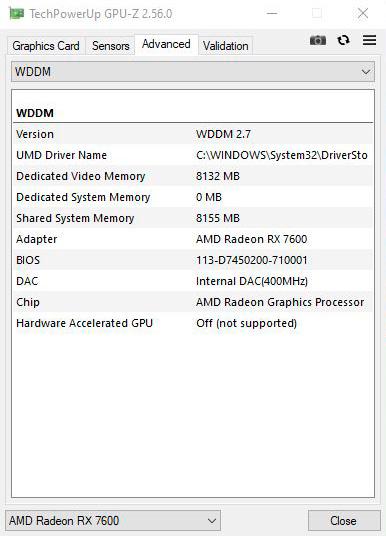Click the 8155 MB value
The width and height of the screenshot is (386, 536).
[218, 218]
